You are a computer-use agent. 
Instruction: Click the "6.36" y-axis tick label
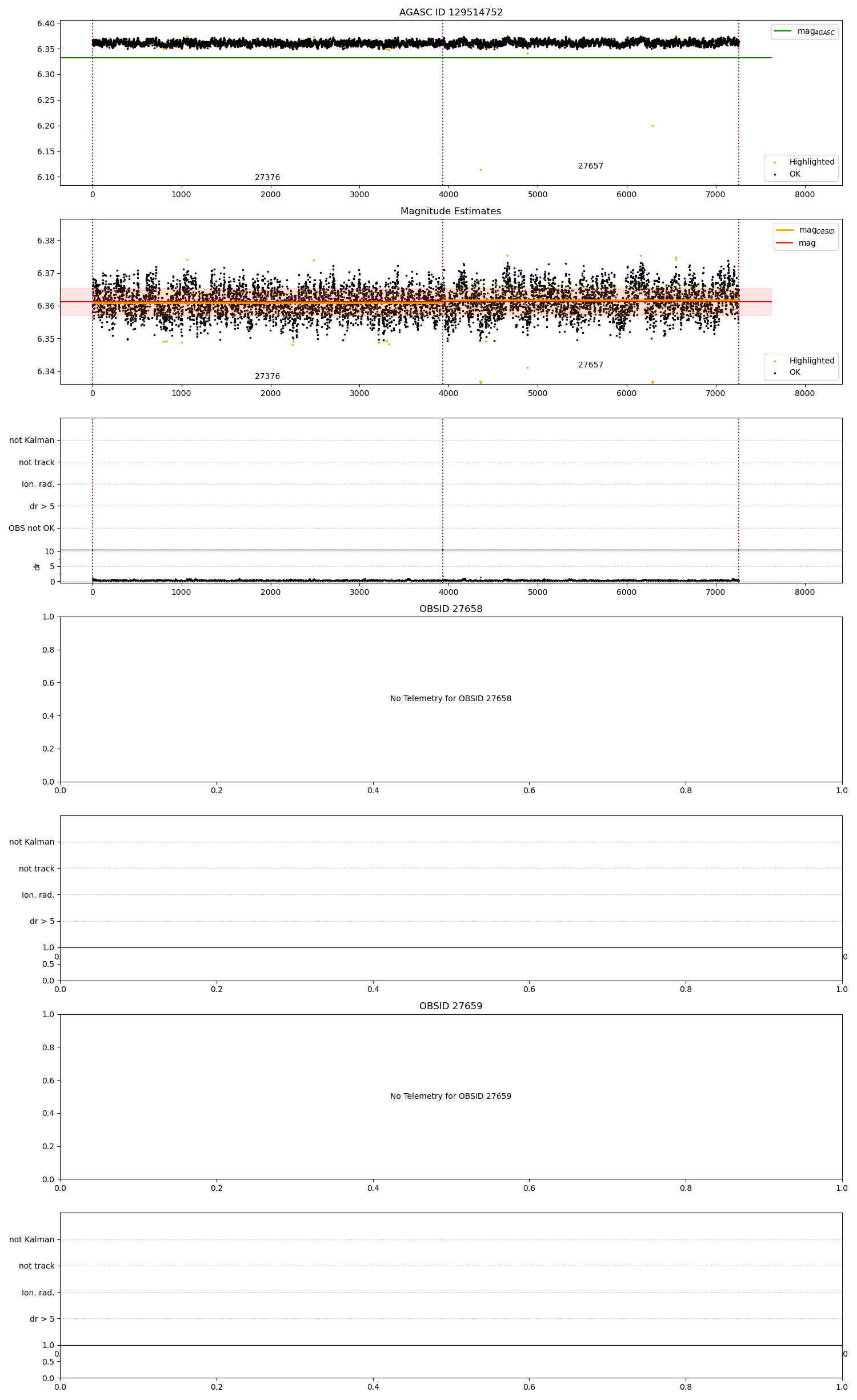tap(46, 306)
